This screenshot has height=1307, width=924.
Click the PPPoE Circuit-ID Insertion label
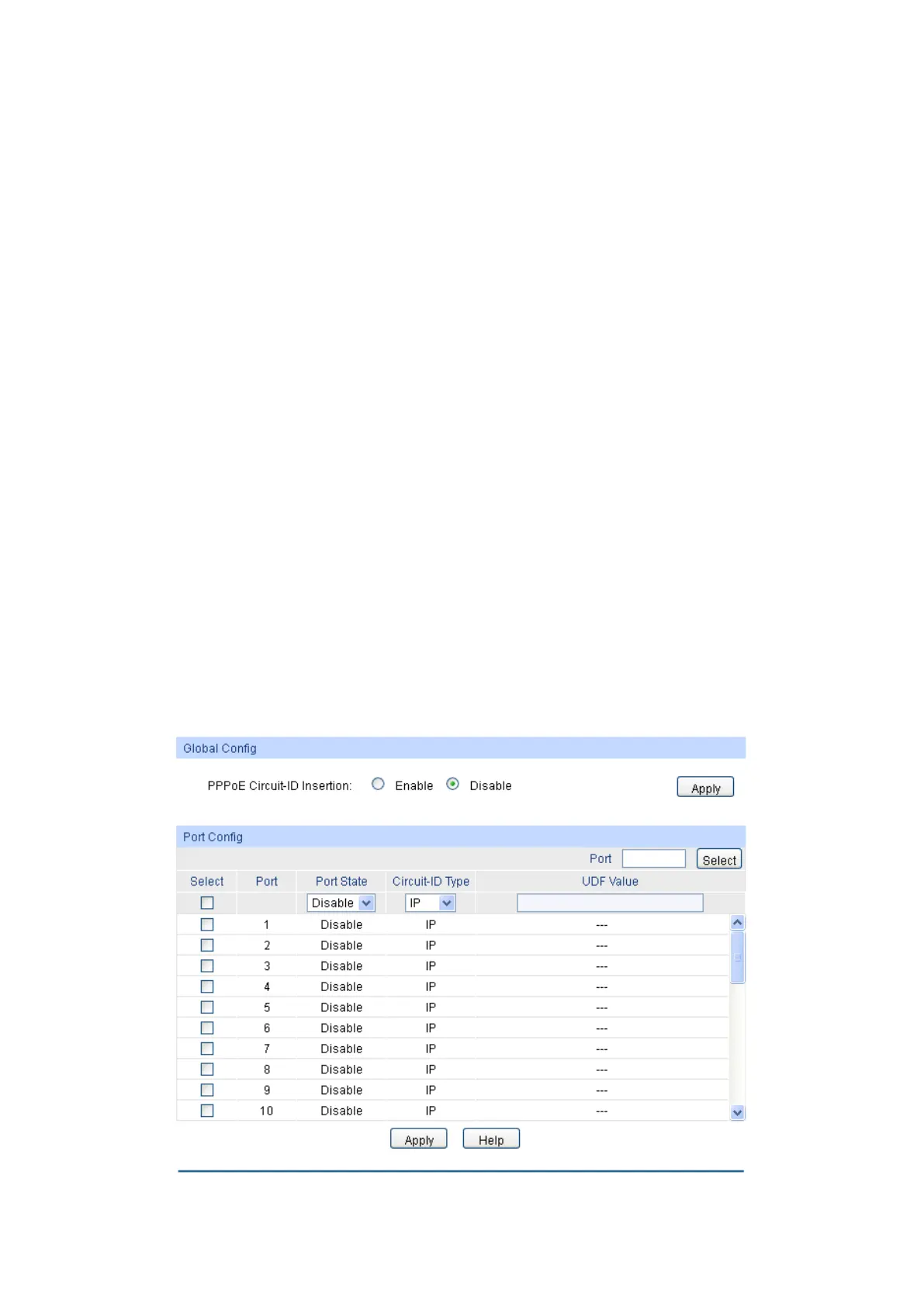click(x=279, y=786)
